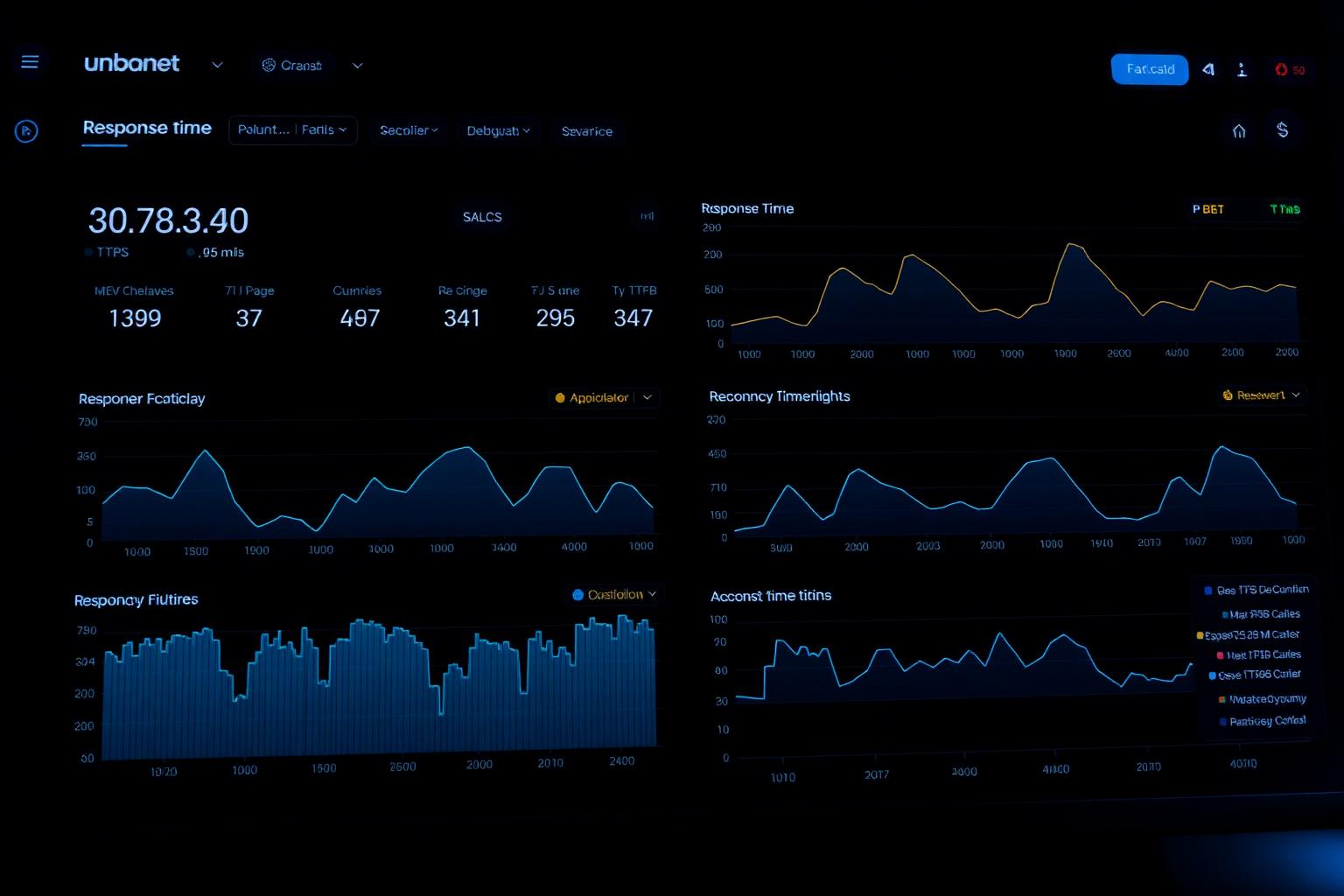
Task: Select the Savarice tab
Action: (587, 131)
